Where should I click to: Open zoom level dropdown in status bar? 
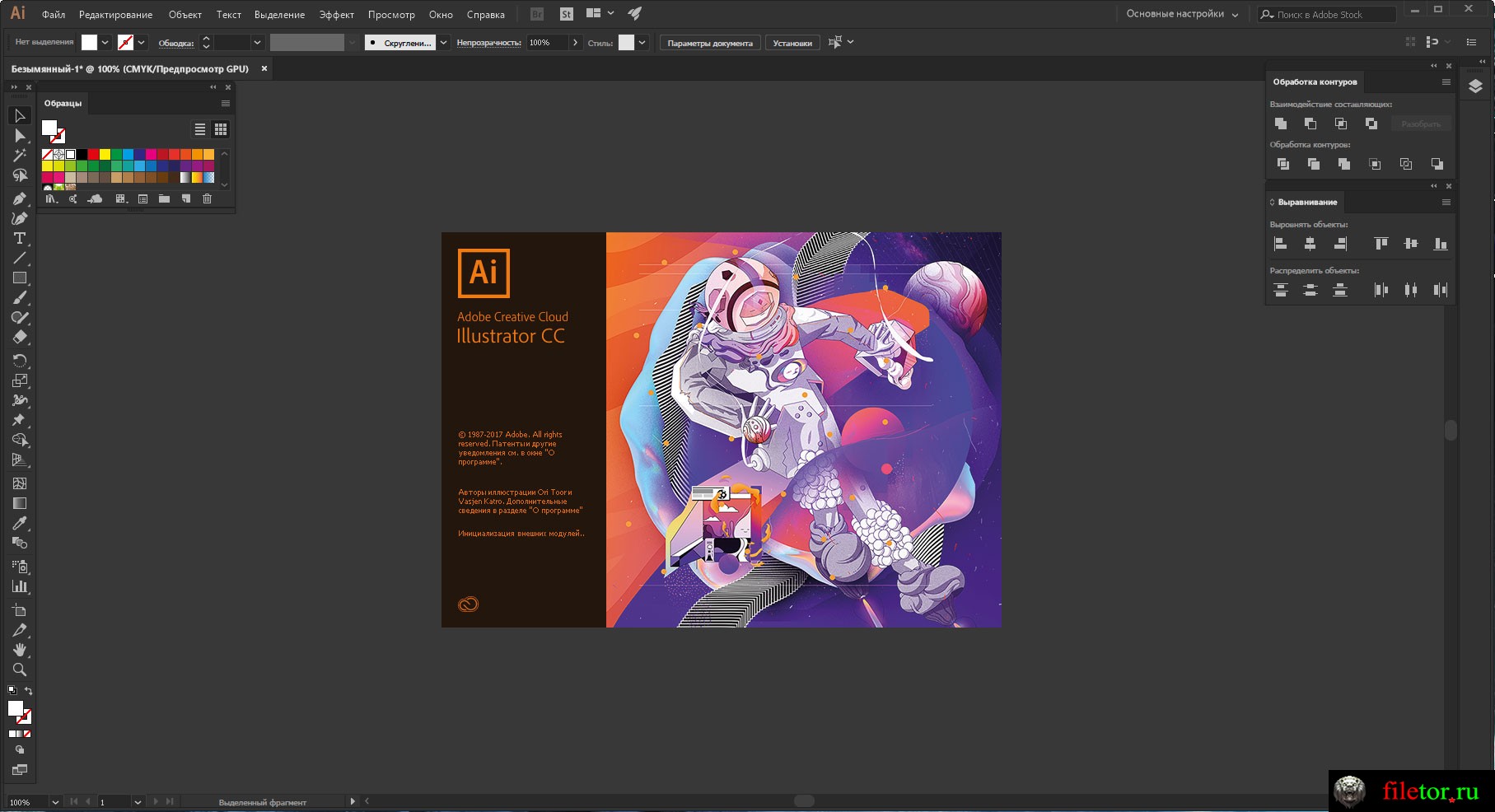click(x=55, y=801)
